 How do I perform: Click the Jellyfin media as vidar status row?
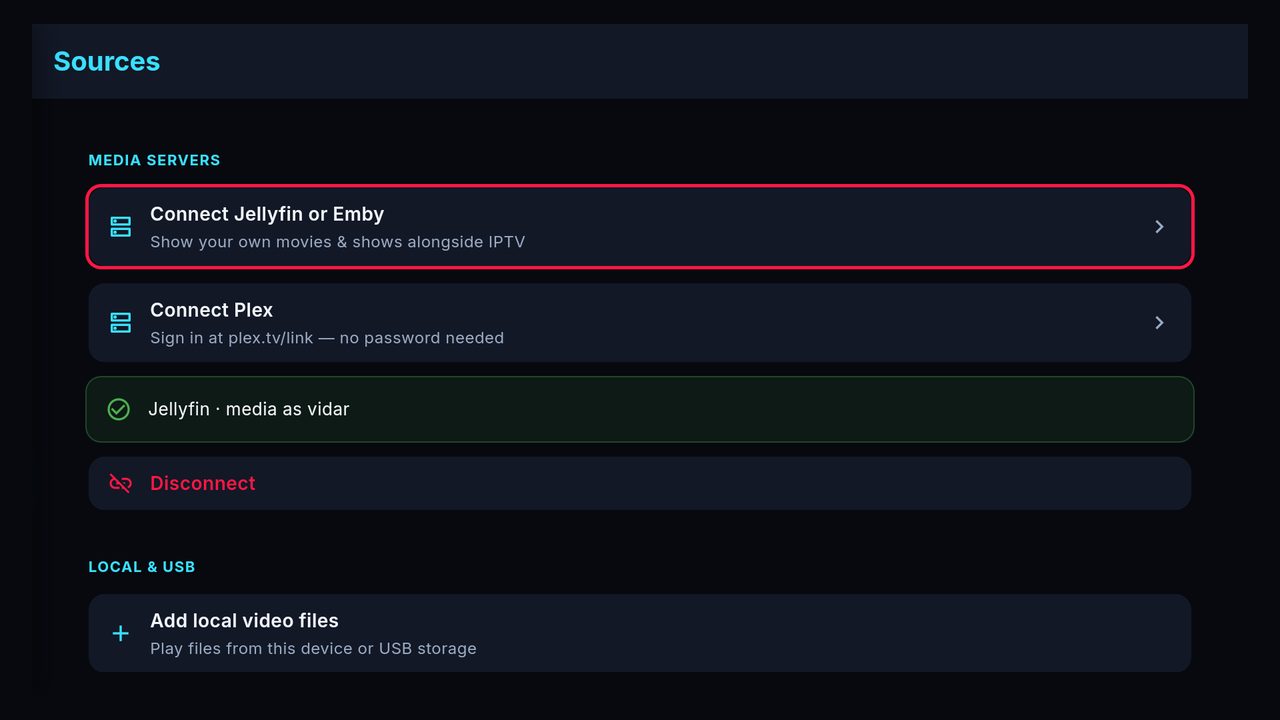pos(640,409)
